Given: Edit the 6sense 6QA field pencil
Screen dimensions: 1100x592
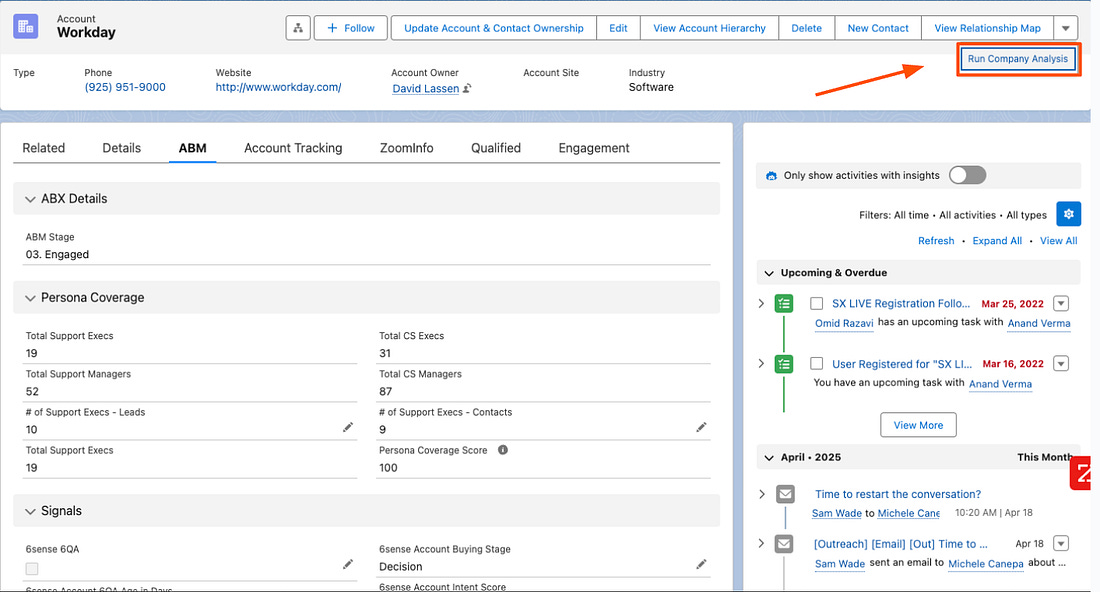Looking at the screenshot, I should point(347,564).
